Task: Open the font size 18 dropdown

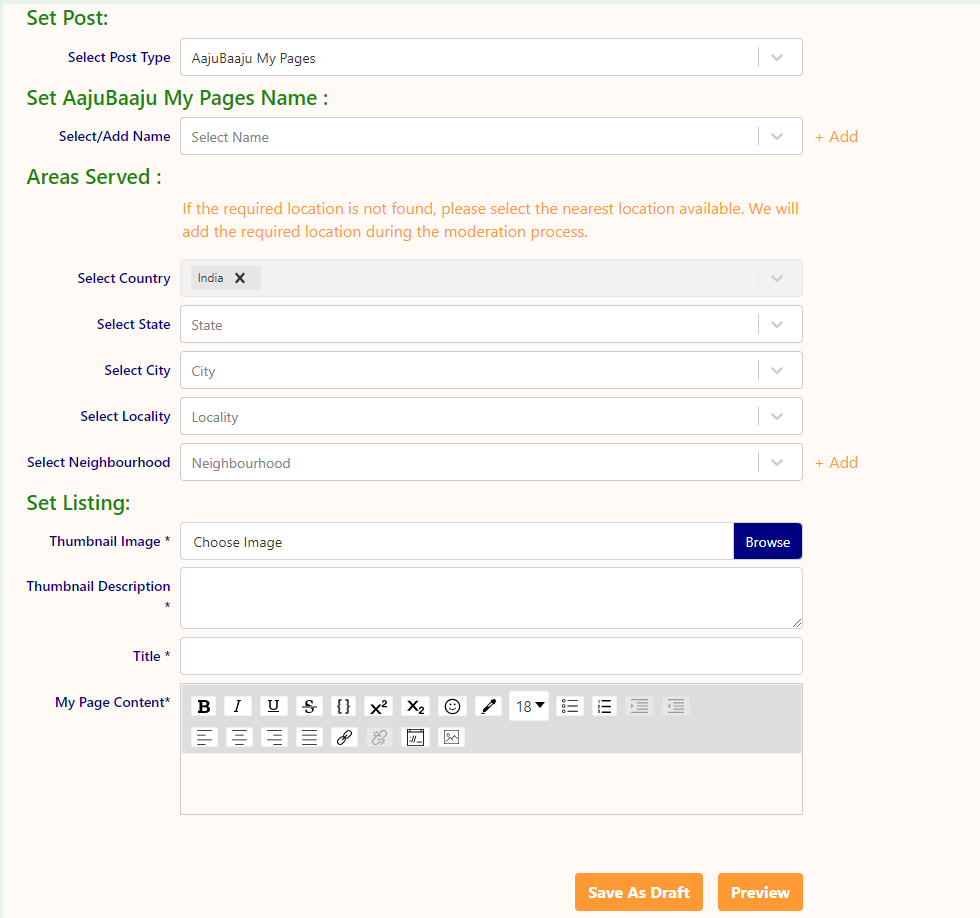Action: [529, 706]
